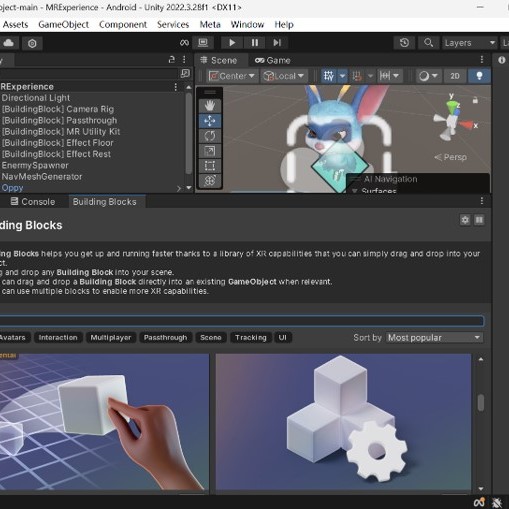This screenshot has width=509, height=509.
Task: Open the Scene view three-dot menu
Action: (x=482, y=60)
